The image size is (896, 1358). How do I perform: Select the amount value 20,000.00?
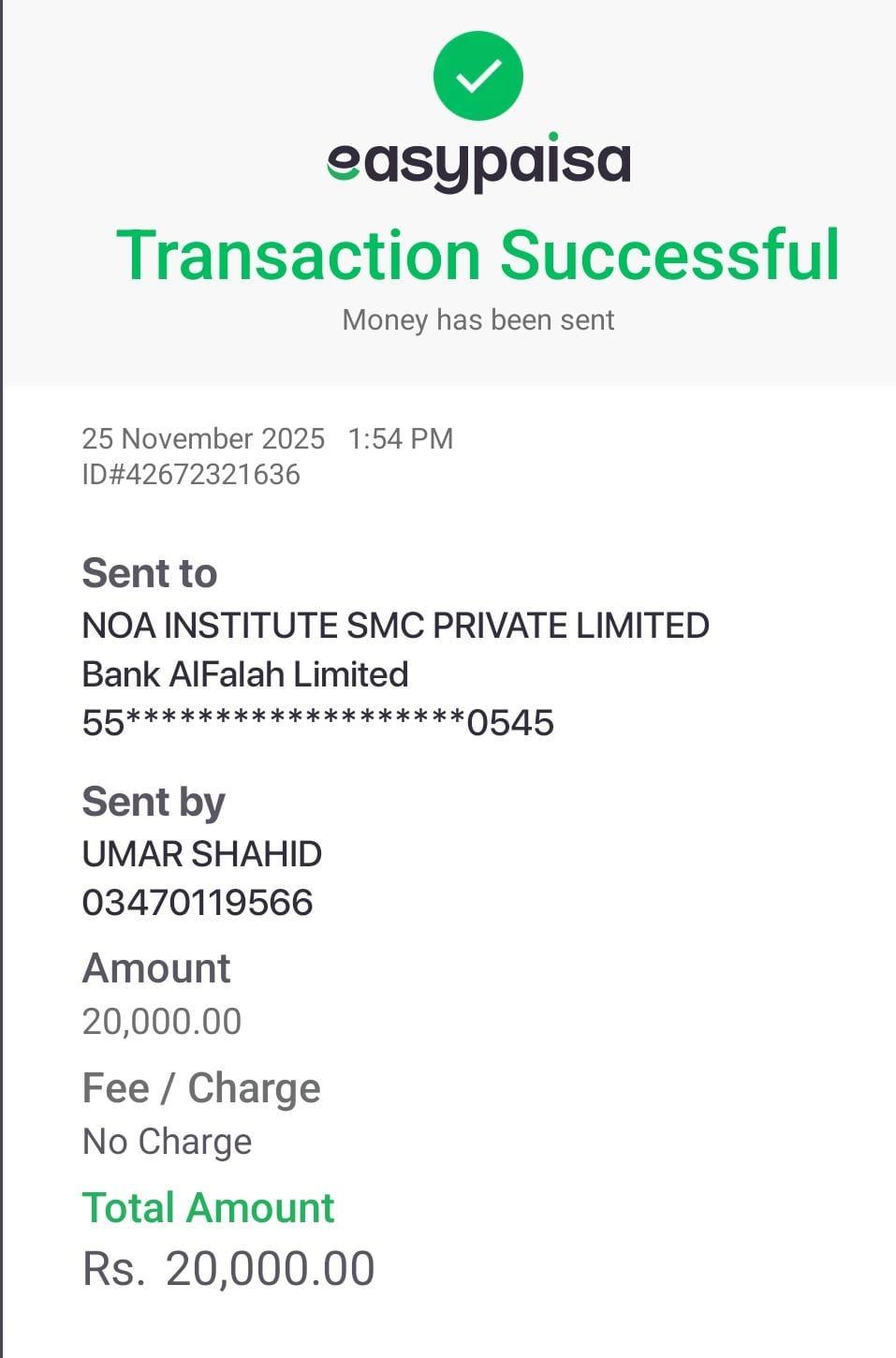point(162,1022)
